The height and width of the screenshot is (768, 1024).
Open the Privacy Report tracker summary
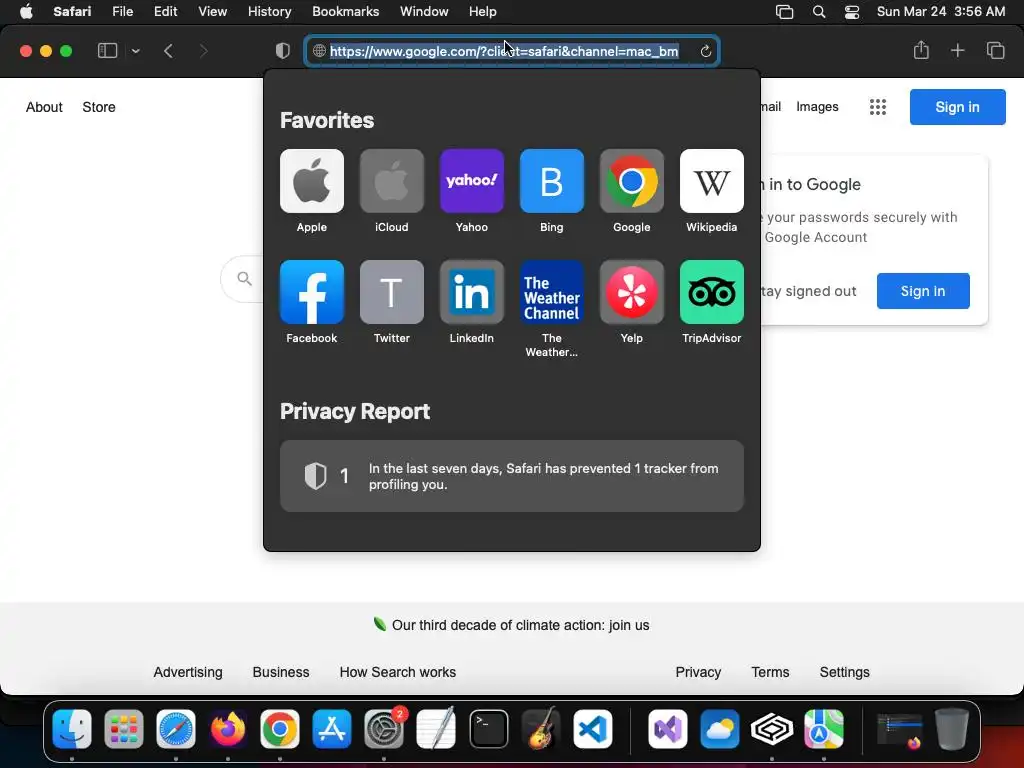click(512, 476)
